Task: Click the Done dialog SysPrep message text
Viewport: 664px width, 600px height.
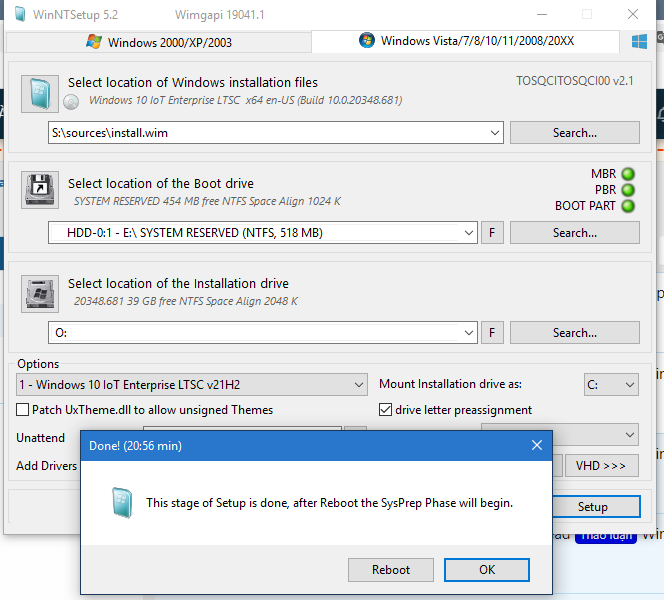Action: tap(329, 503)
